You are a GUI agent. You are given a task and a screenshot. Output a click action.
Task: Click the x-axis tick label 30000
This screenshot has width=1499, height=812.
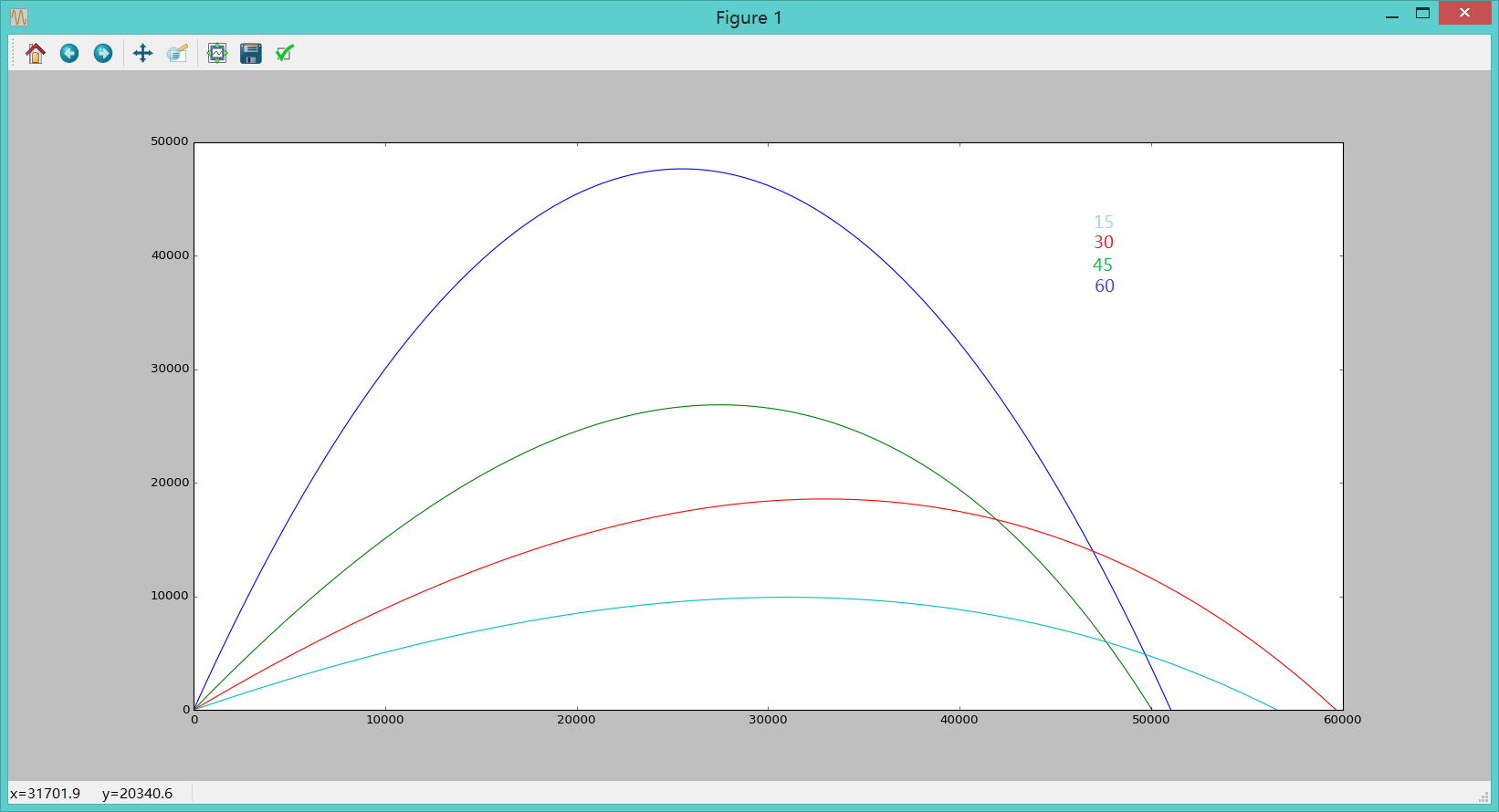point(768,720)
